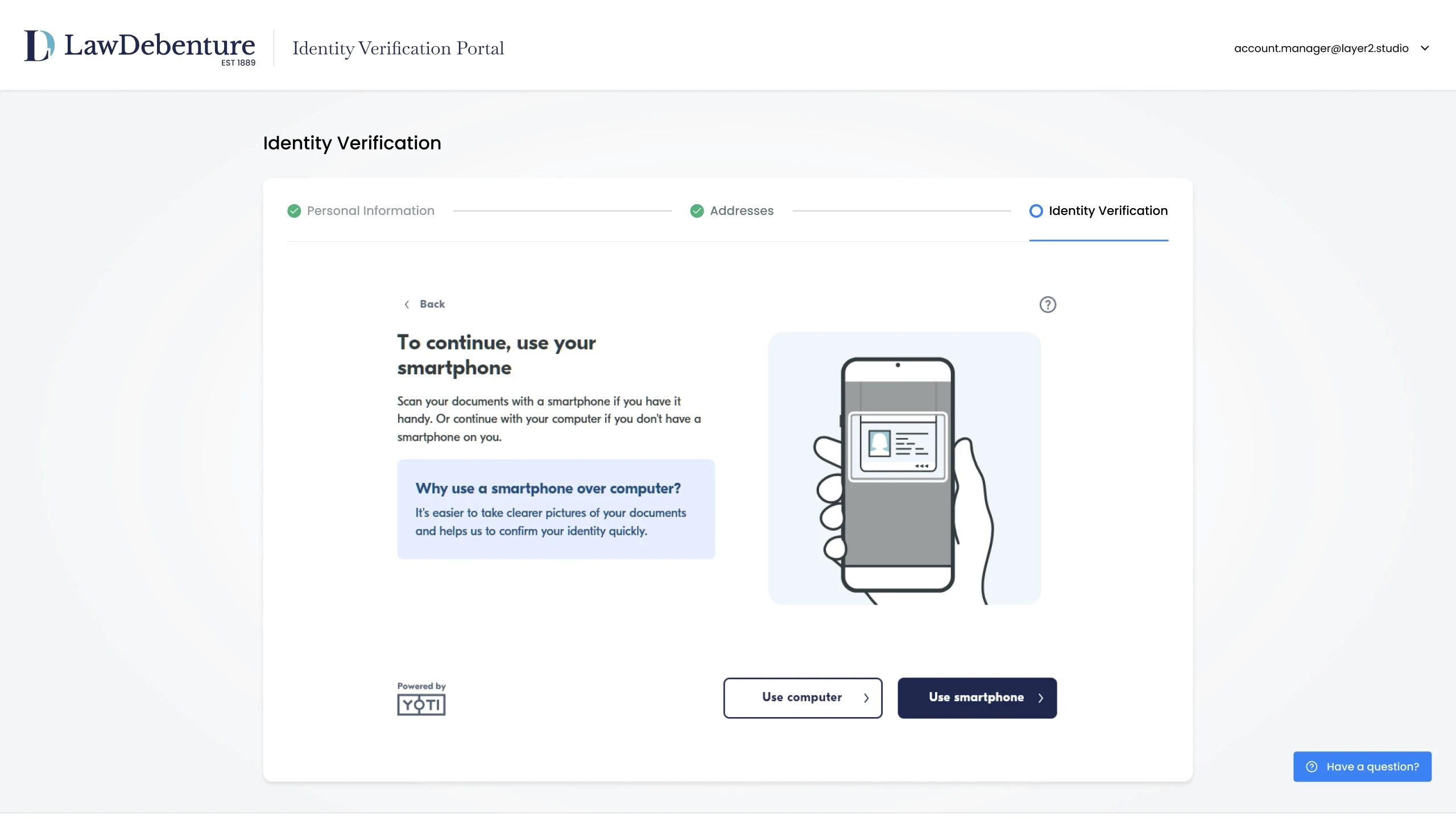
Task: Click the back chevron arrow icon
Action: (x=407, y=305)
